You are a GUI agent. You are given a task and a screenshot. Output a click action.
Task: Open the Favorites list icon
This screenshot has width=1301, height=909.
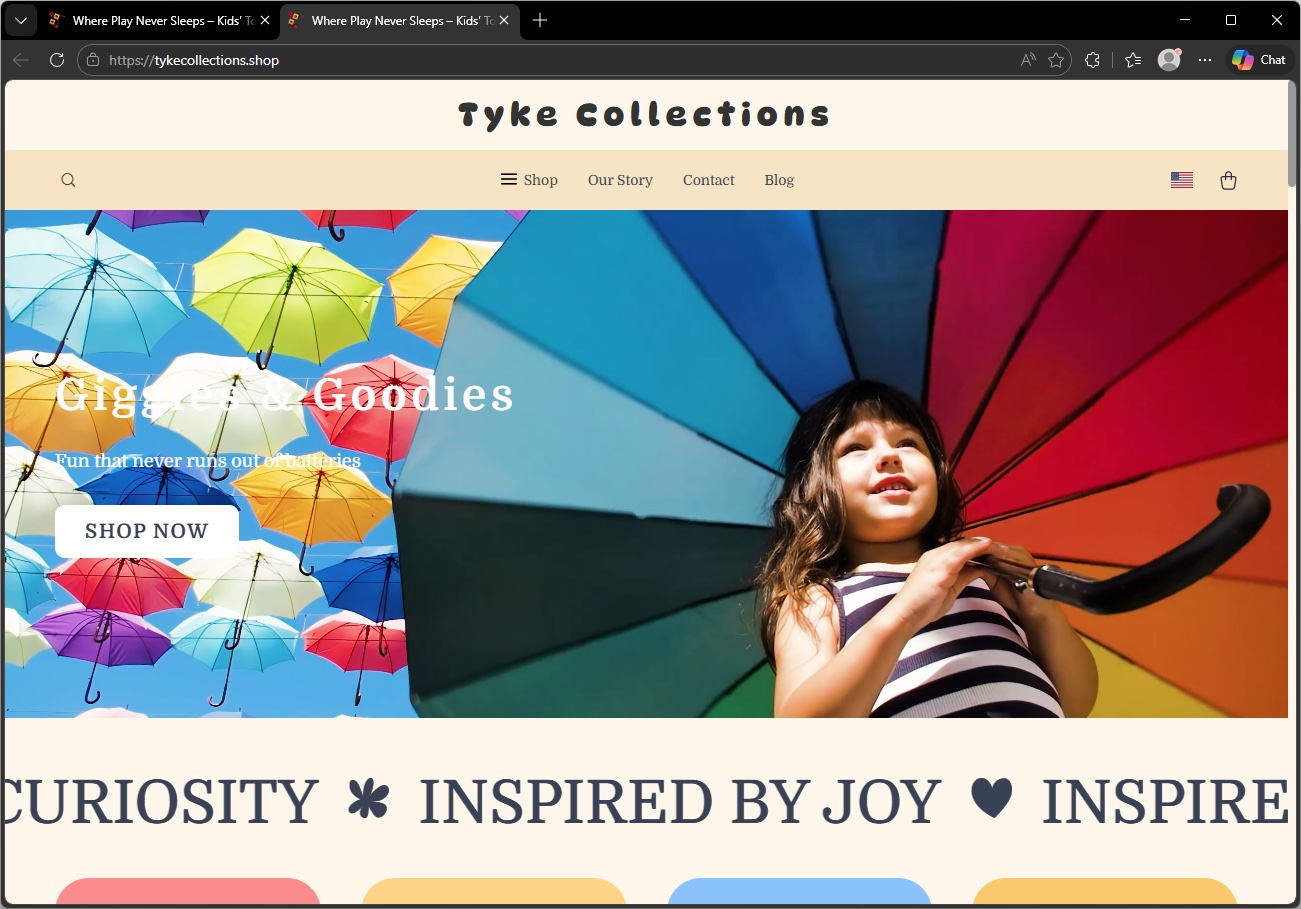tap(1133, 60)
